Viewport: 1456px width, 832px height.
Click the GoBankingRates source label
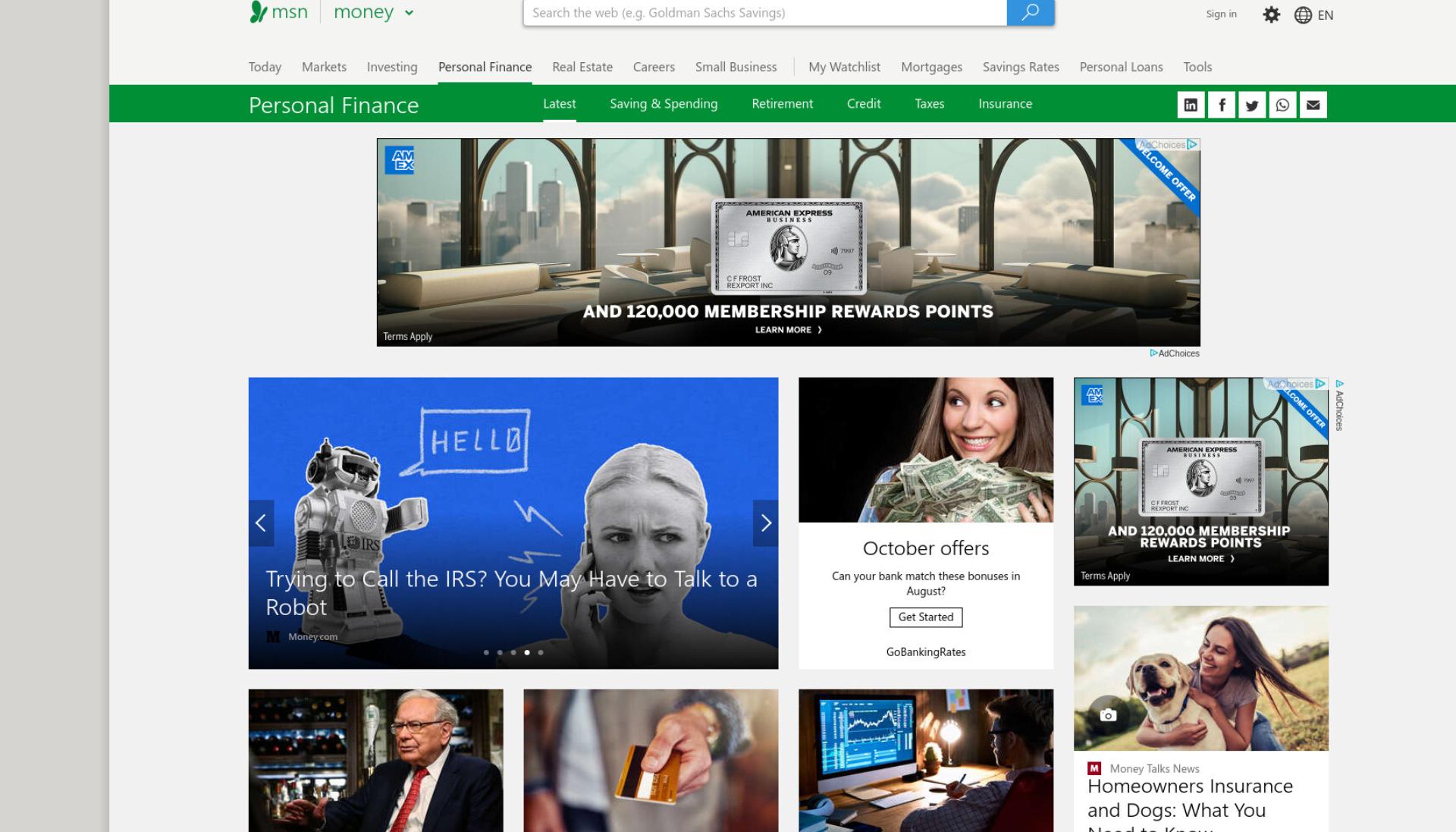coord(926,652)
